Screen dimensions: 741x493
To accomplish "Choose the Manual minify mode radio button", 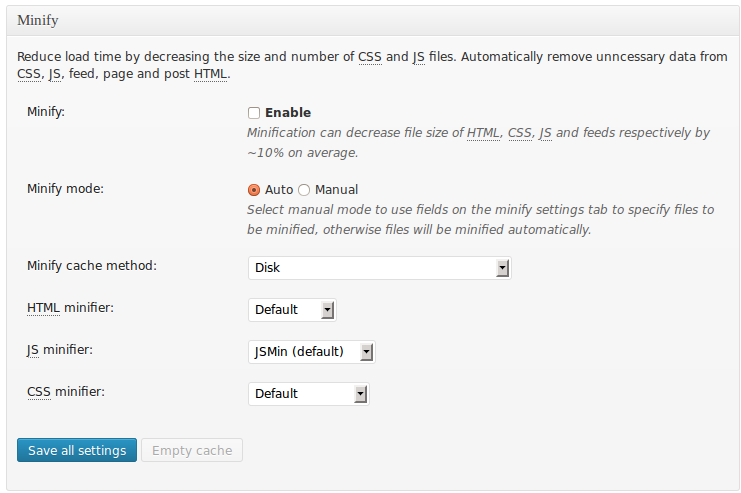I will point(304,190).
